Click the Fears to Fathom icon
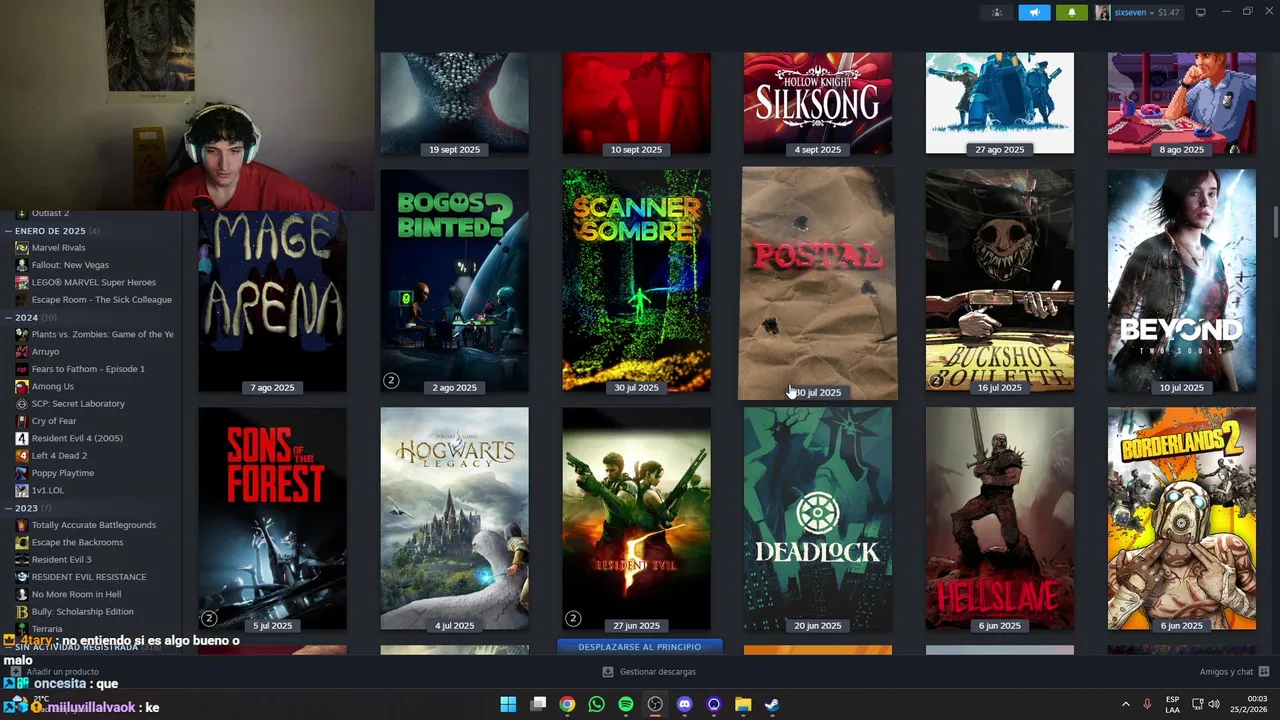Screen dimensions: 1280x720 coord(22,369)
